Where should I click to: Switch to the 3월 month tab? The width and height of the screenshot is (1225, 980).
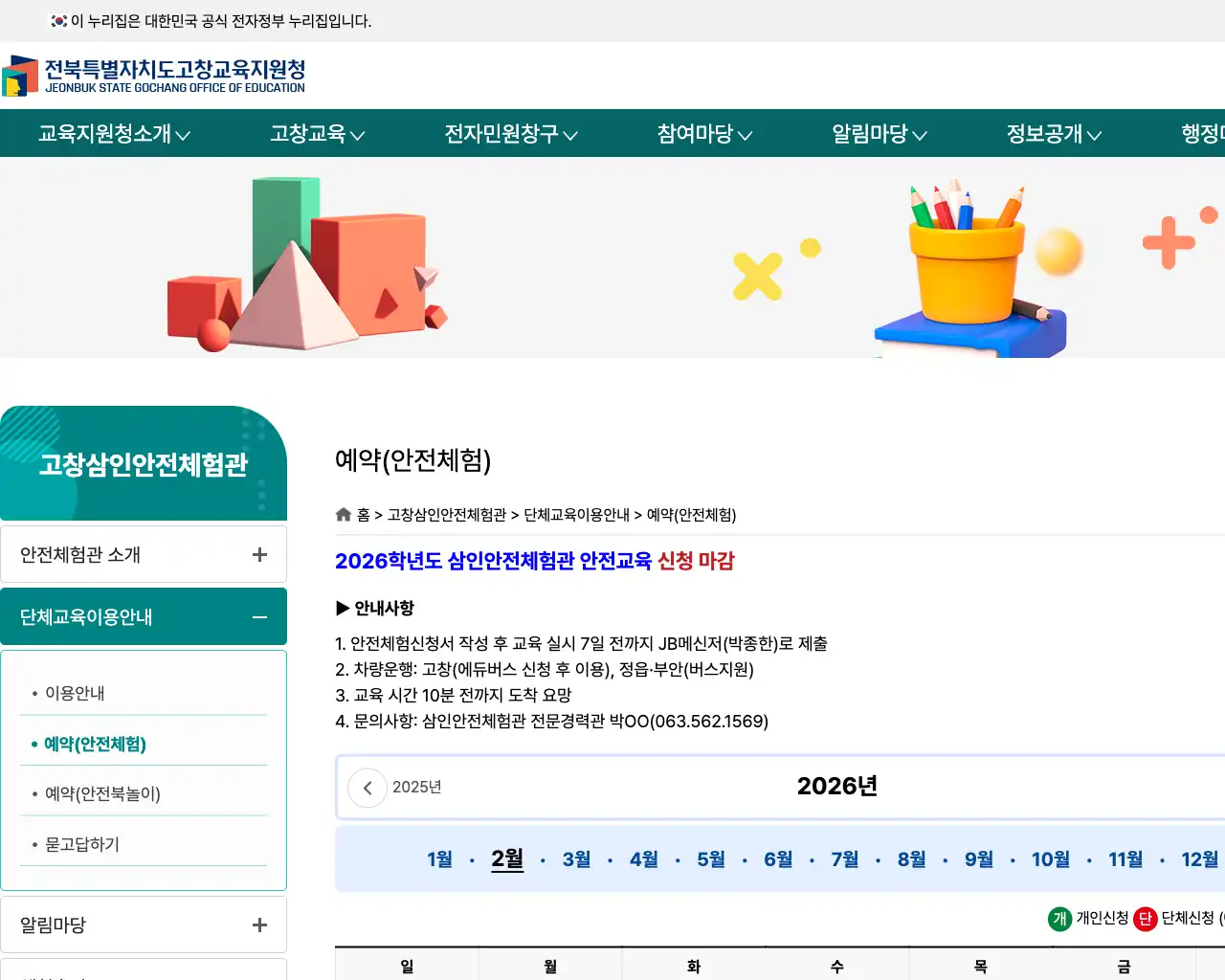575,859
